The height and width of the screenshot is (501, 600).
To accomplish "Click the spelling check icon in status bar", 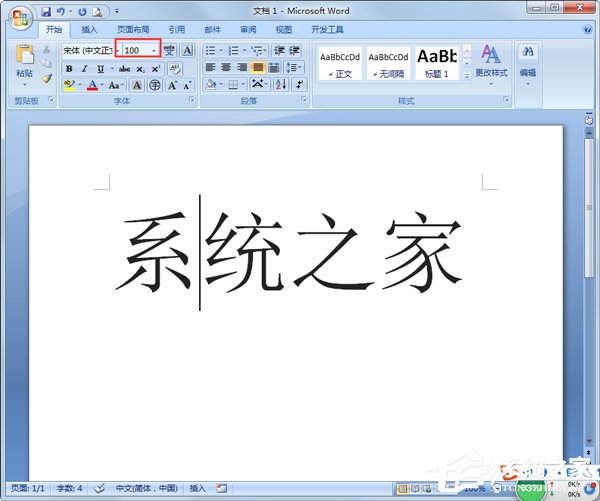I will click(x=100, y=489).
